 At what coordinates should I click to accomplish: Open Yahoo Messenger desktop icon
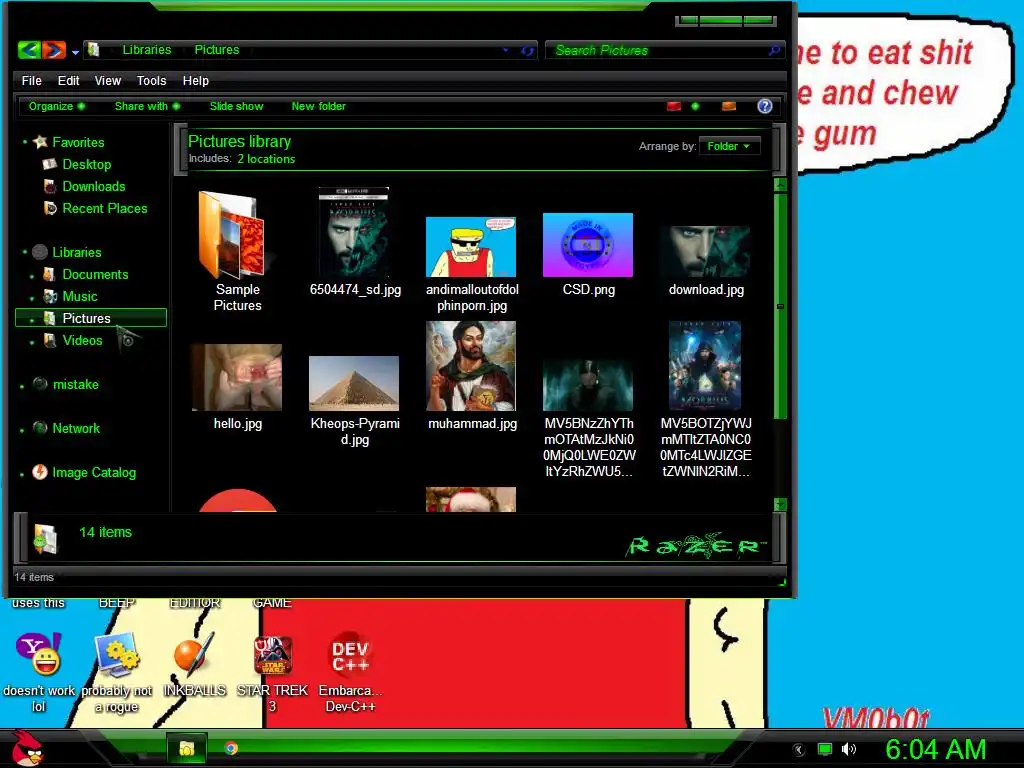point(39,673)
